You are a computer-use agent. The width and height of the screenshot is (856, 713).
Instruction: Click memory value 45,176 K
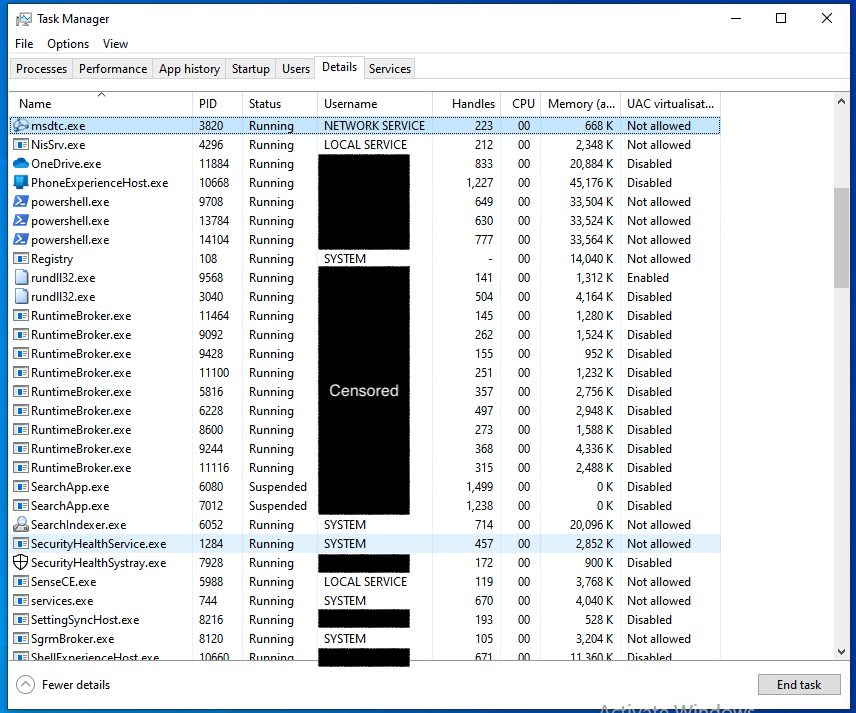click(591, 183)
